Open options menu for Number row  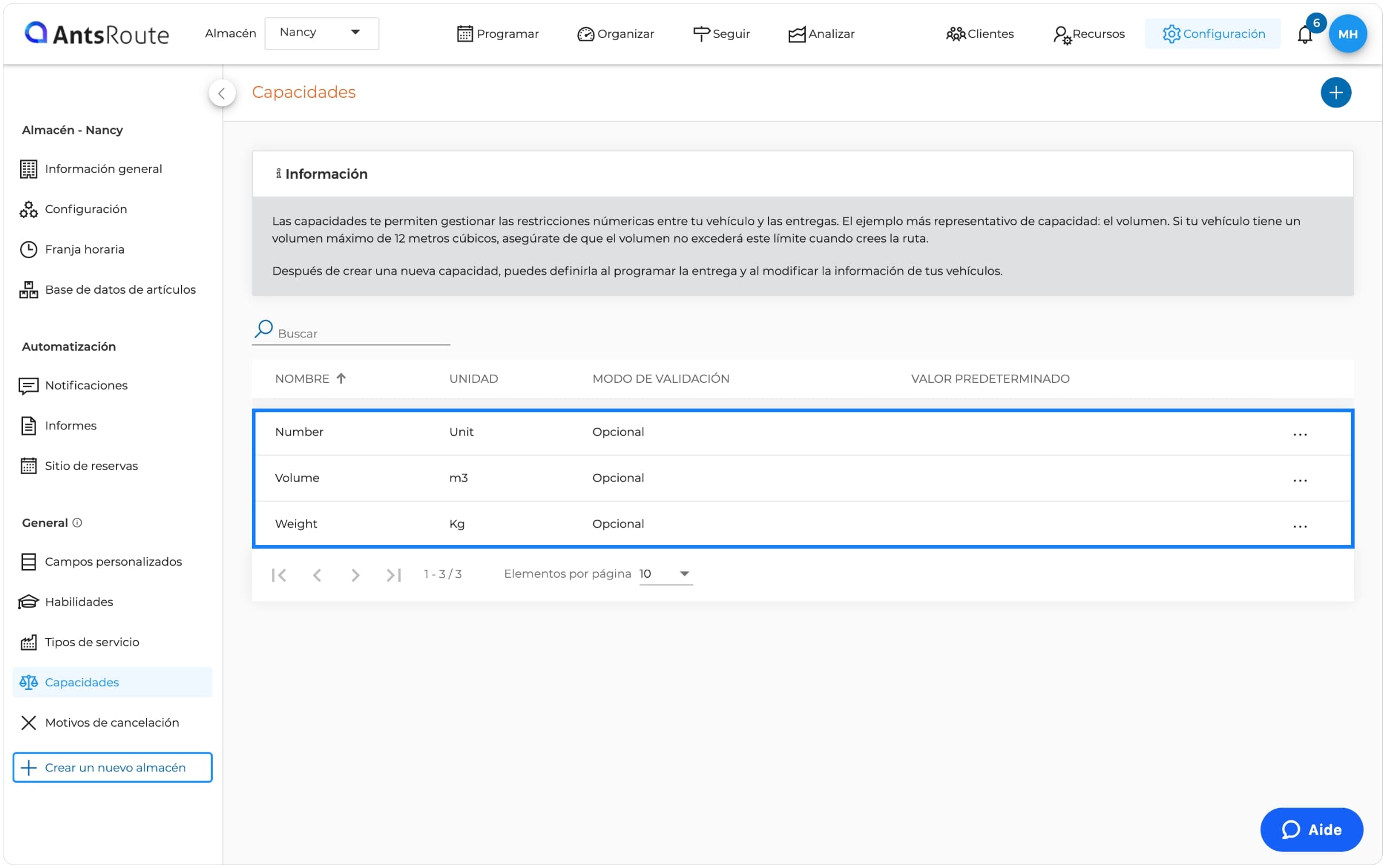pyautogui.click(x=1299, y=435)
